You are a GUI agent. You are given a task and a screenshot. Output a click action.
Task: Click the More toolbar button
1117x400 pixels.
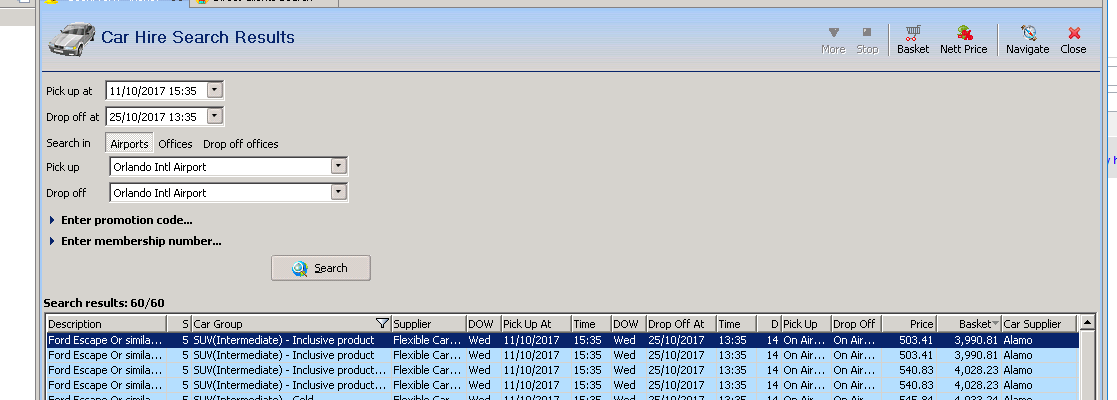coord(833,40)
